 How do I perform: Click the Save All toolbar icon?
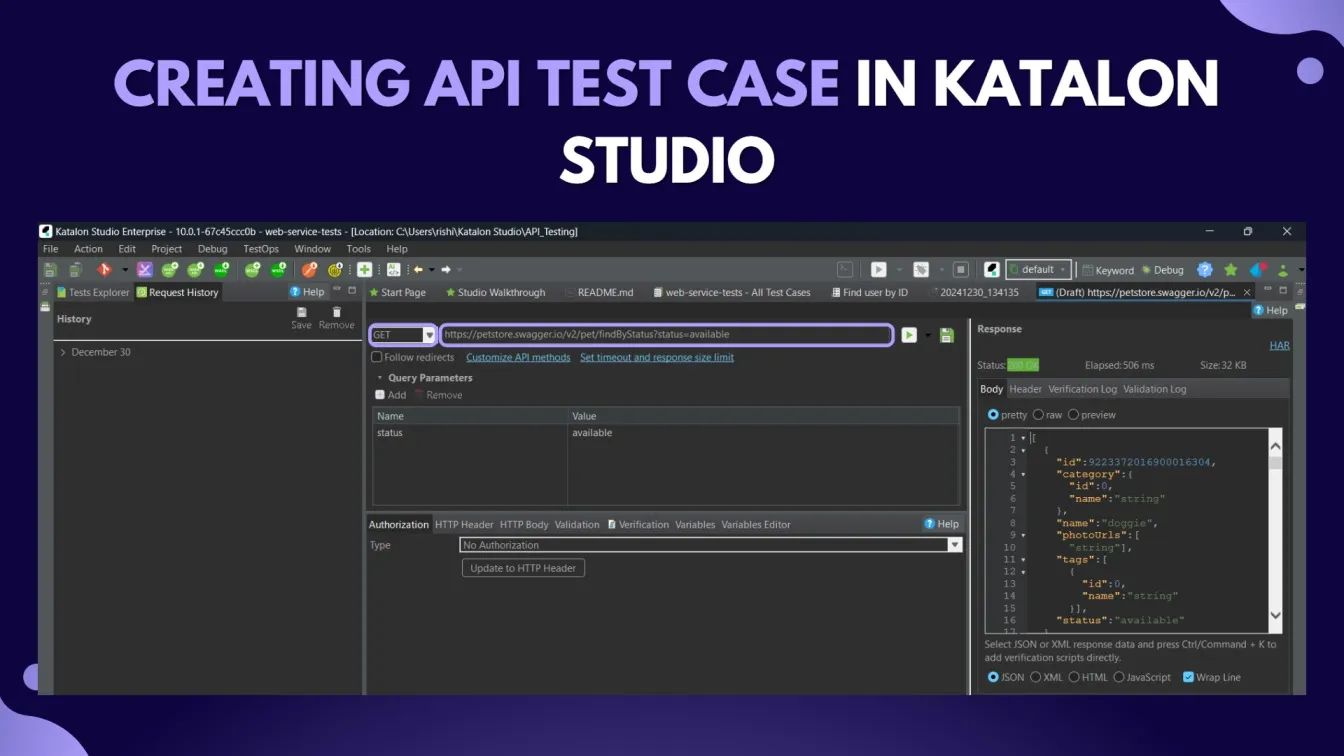(75, 270)
